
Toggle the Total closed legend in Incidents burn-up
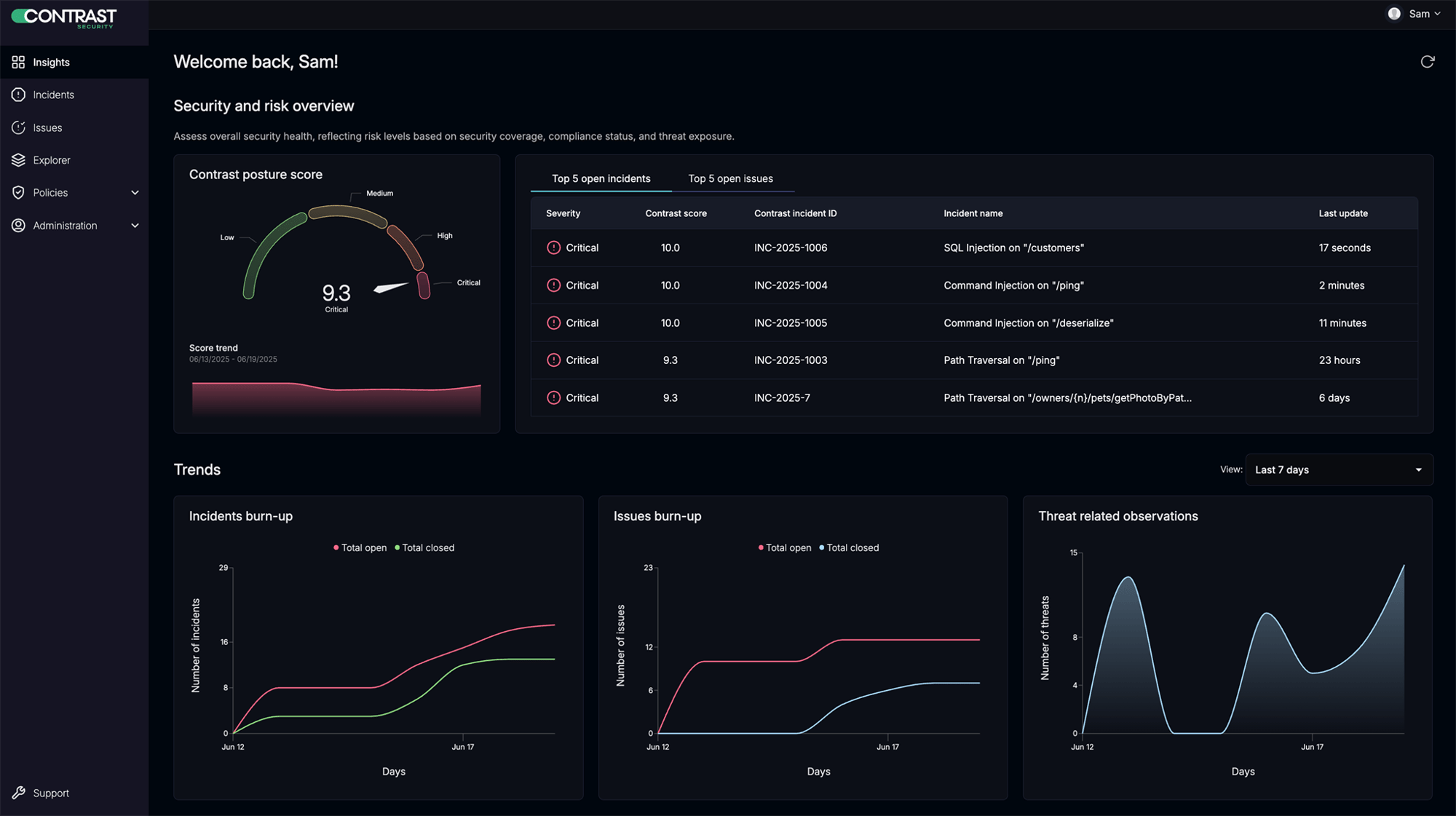click(x=424, y=548)
